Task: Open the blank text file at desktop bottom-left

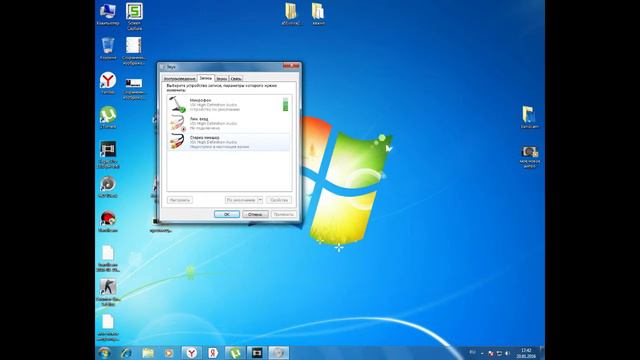Action: tap(108, 328)
